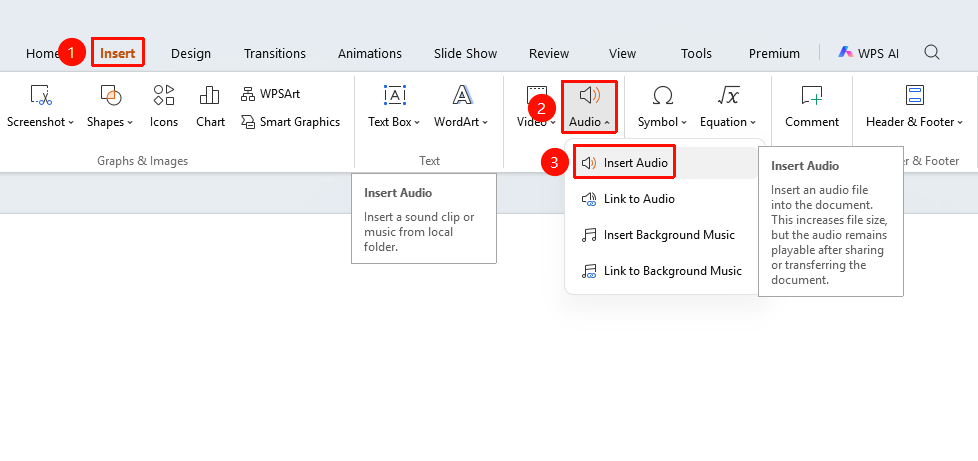Viewport: 978px width, 461px height.
Task: Open the Tools tab
Action: click(696, 54)
